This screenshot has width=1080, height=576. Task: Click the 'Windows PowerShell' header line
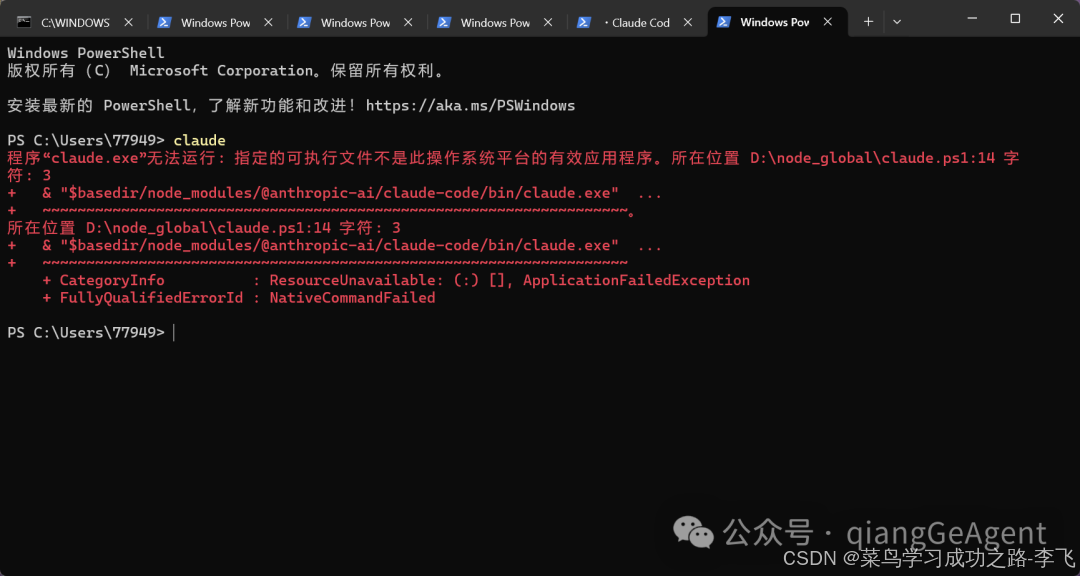(x=86, y=53)
